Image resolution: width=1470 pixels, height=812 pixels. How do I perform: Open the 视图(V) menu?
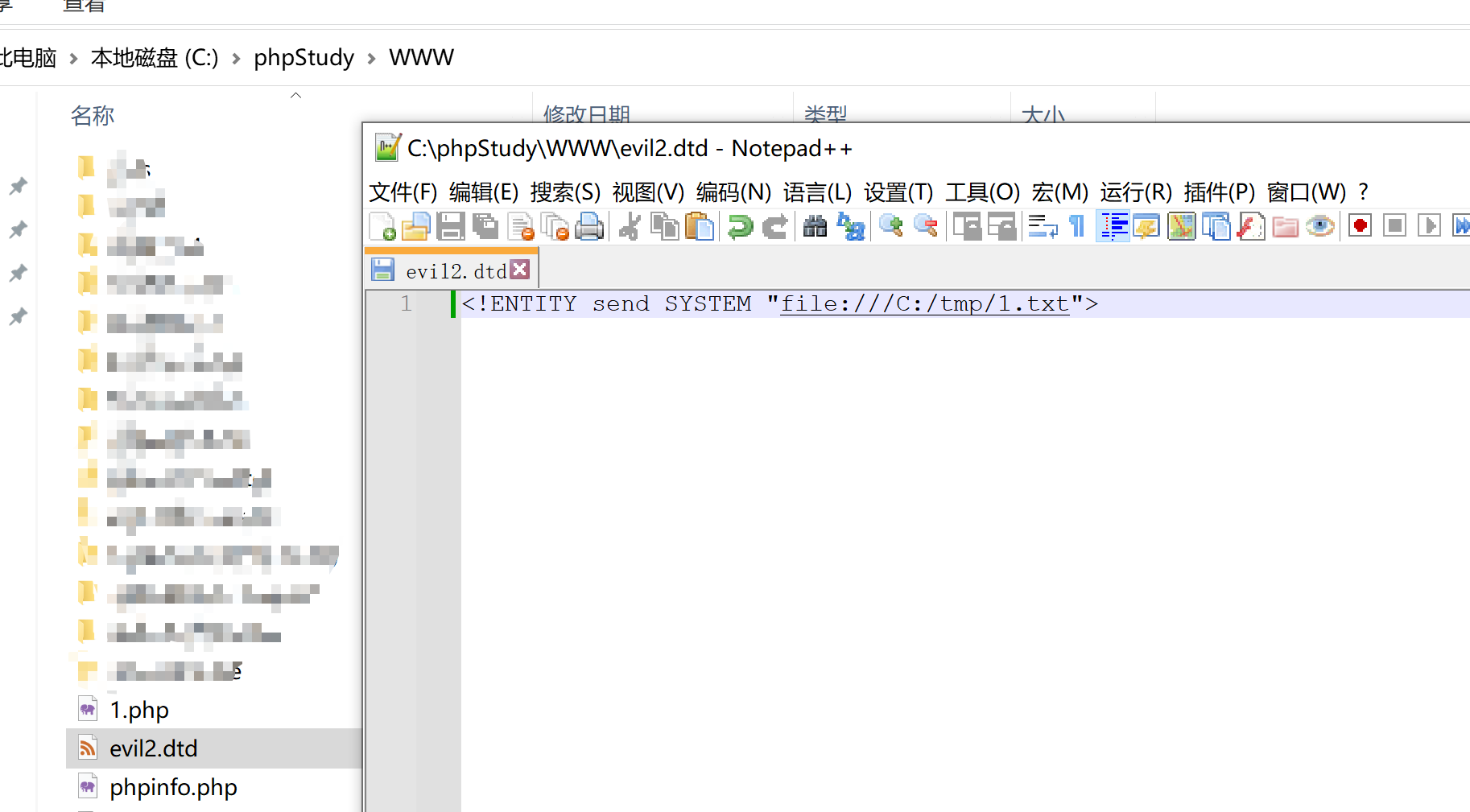click(x=648, y=192)
